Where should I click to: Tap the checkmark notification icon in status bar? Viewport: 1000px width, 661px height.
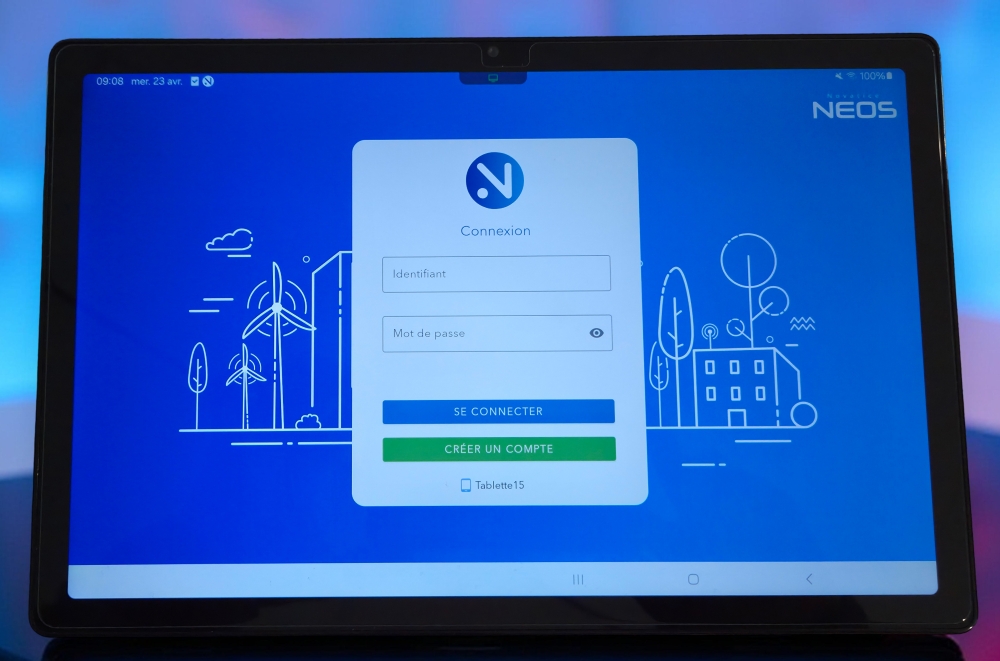(x=195, y=81)
